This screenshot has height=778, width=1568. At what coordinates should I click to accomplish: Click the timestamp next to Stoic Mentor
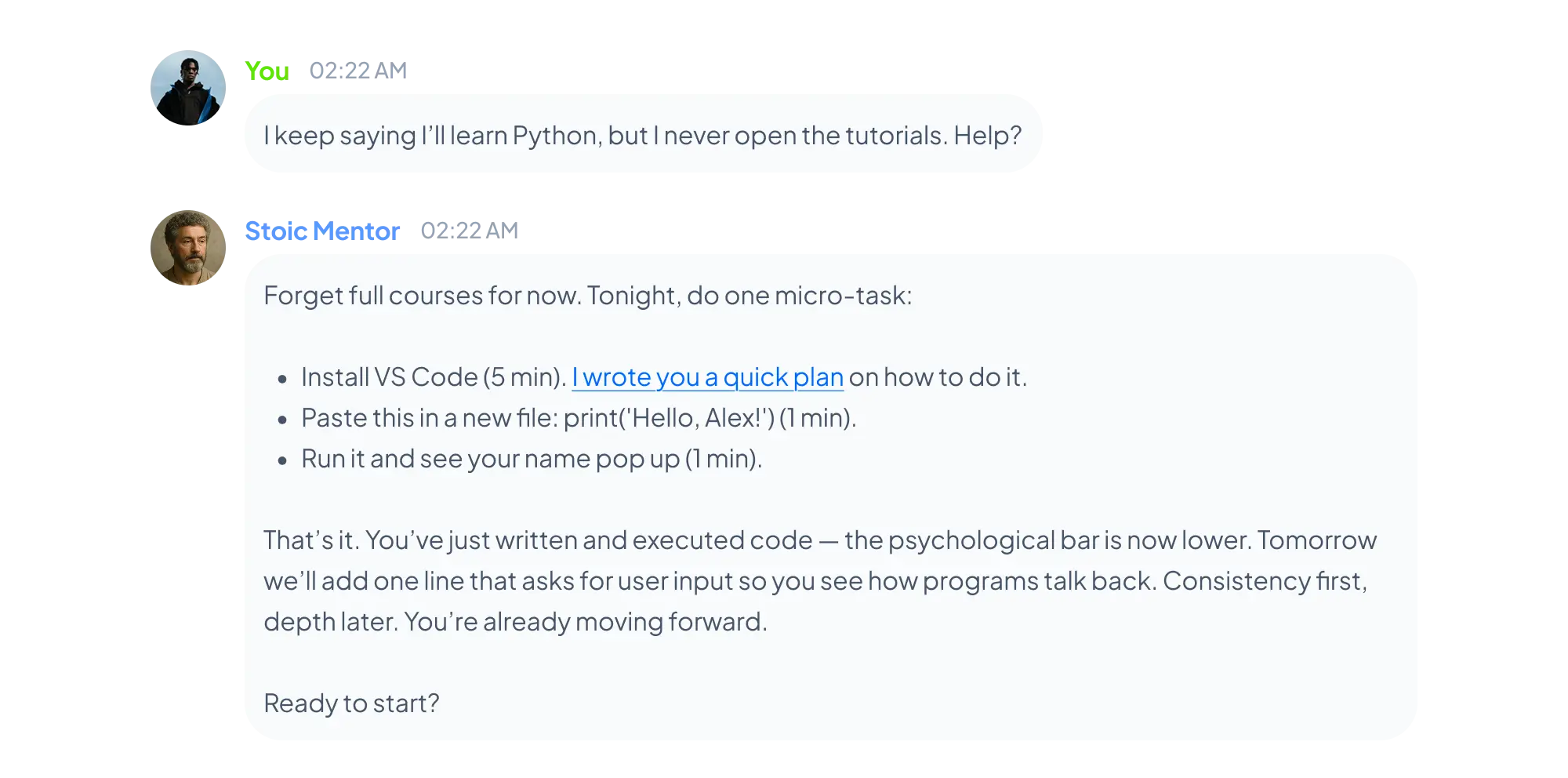(x=470, y=230)
